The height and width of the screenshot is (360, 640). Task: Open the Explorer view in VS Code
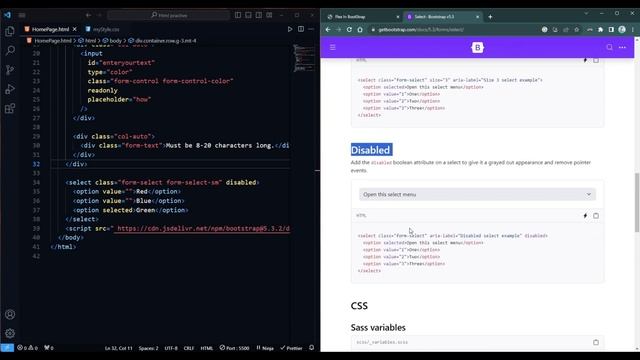click(10, 31)
